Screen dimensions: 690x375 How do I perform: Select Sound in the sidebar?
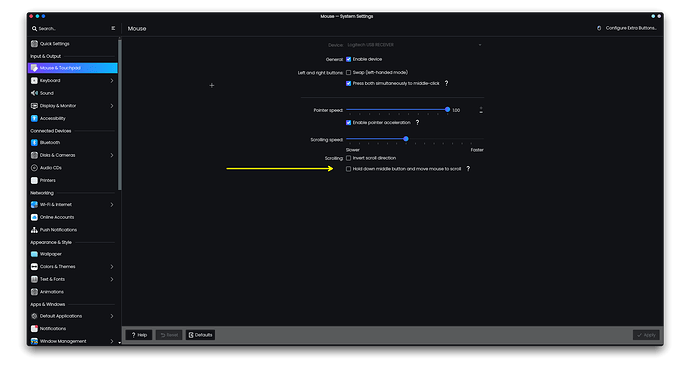(x=73, y=93)
